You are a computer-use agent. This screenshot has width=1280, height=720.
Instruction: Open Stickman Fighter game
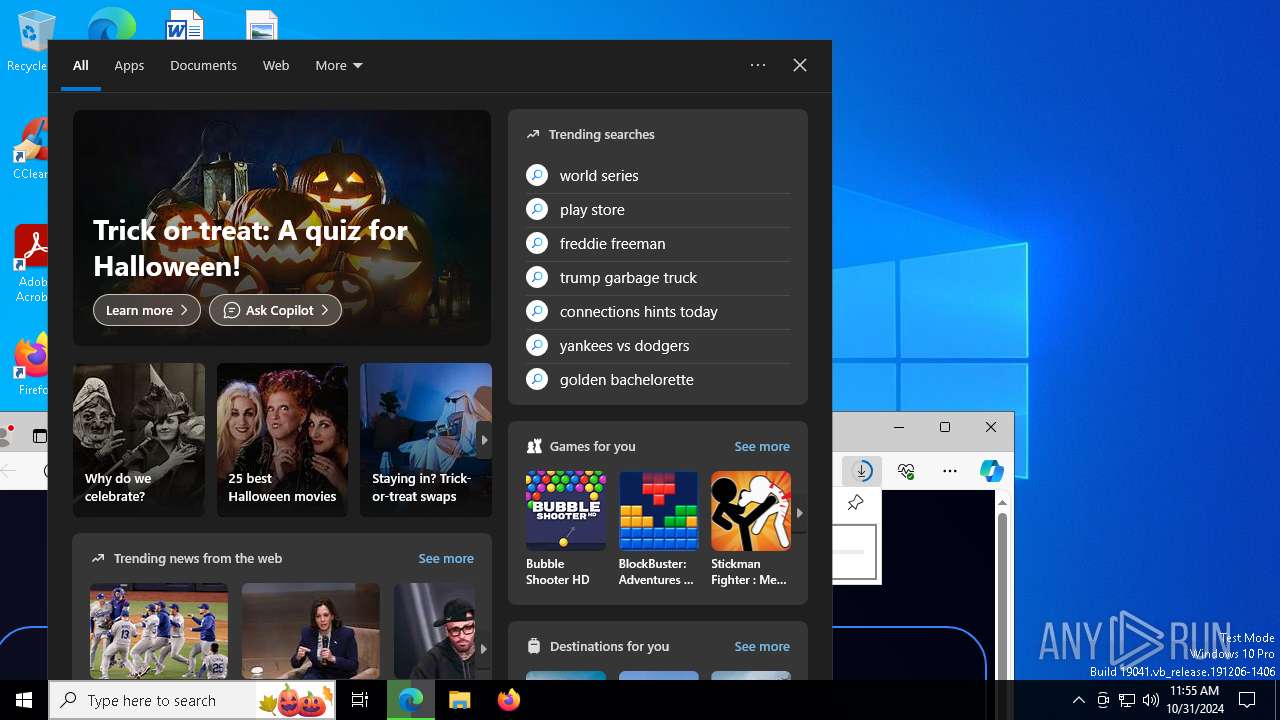[751, 529]
